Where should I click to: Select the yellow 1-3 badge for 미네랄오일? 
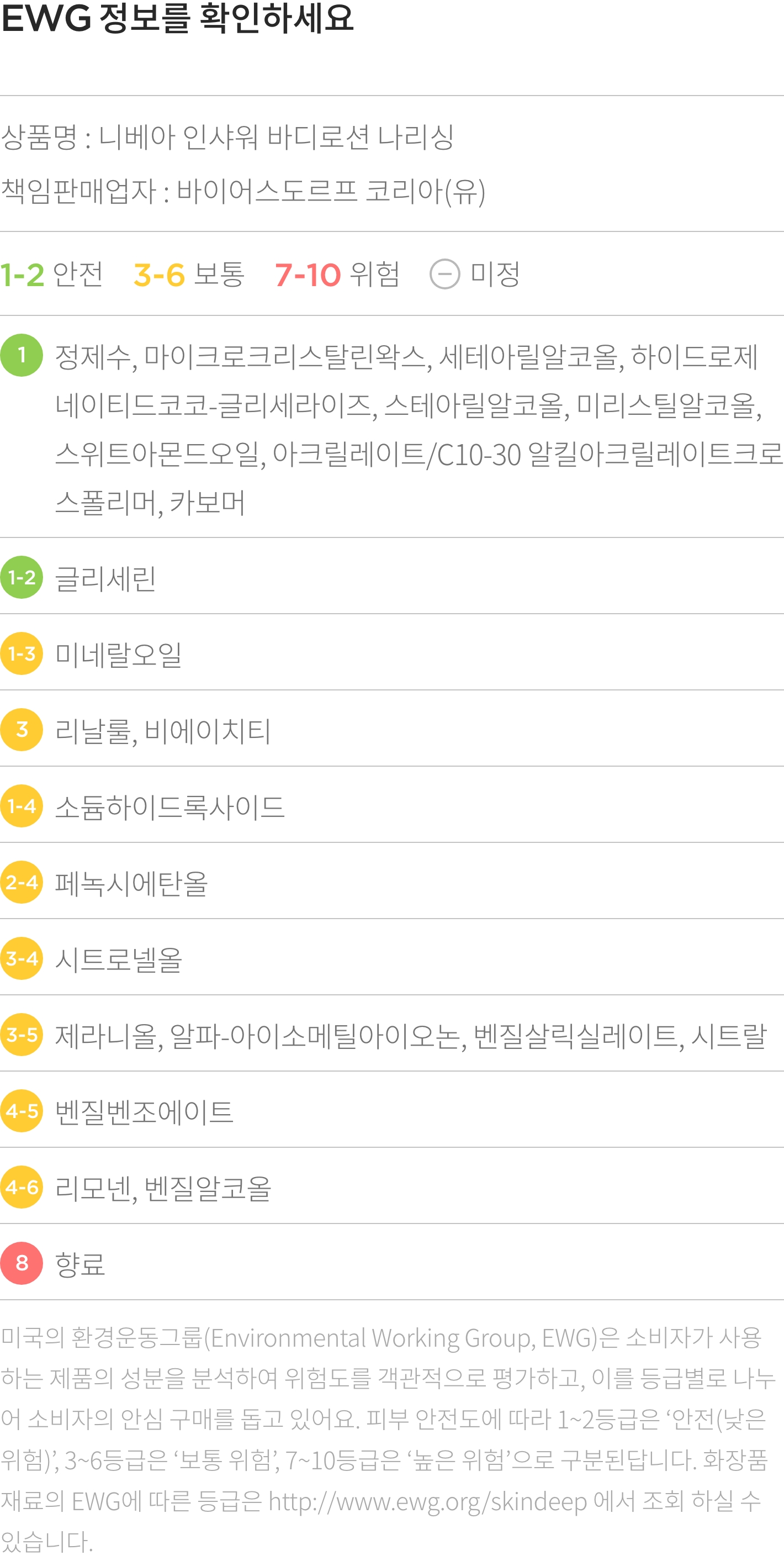pyautogui.click(x=22, y=654)
